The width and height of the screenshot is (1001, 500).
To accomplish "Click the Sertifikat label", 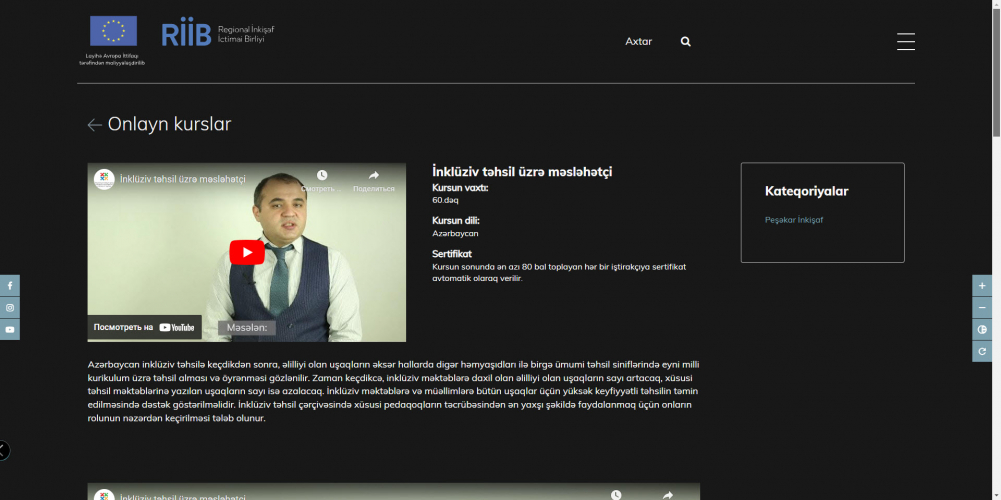I will 452,254.
